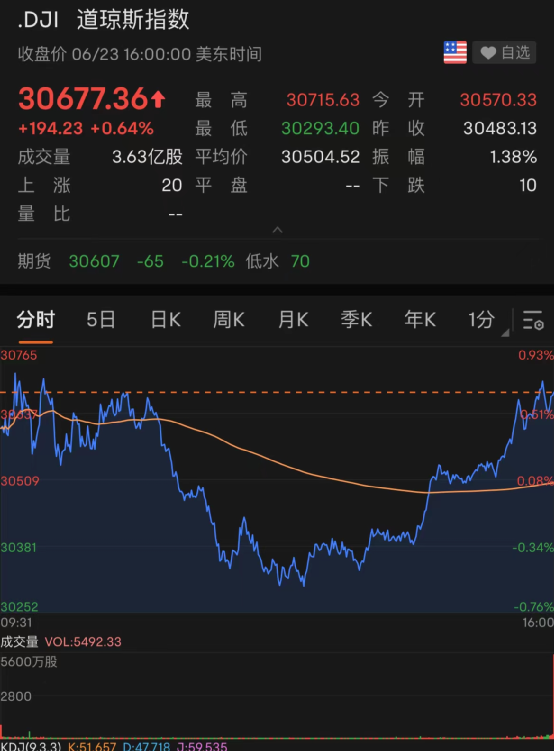Tap the lowest dip on the intraday chart
Image resolution: width=554 pixels, height=751 pixels.
click(x=304, y=585)
